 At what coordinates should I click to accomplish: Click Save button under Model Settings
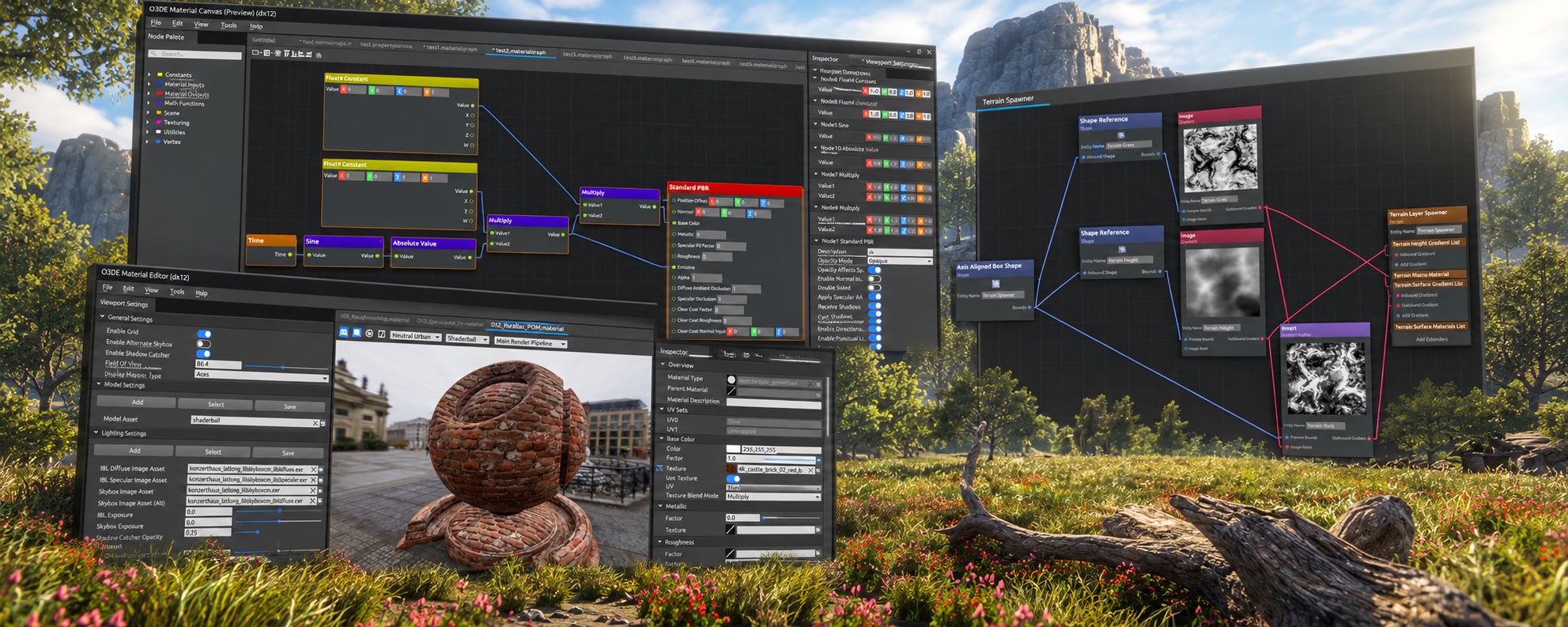[290, 406]
